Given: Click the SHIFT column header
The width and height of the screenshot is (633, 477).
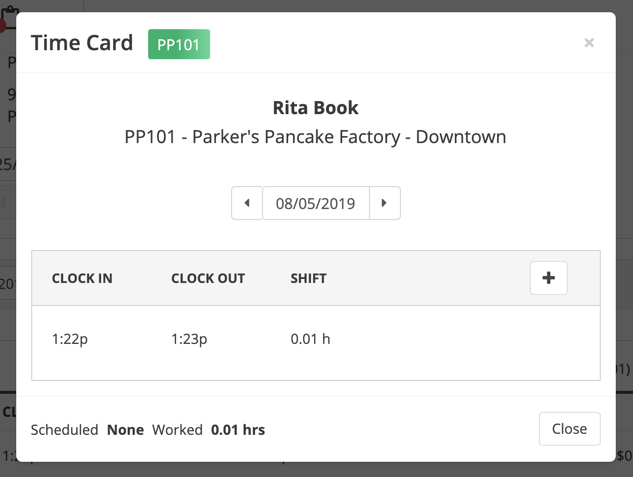Looking at the screenshot, I should coord(309,278).
